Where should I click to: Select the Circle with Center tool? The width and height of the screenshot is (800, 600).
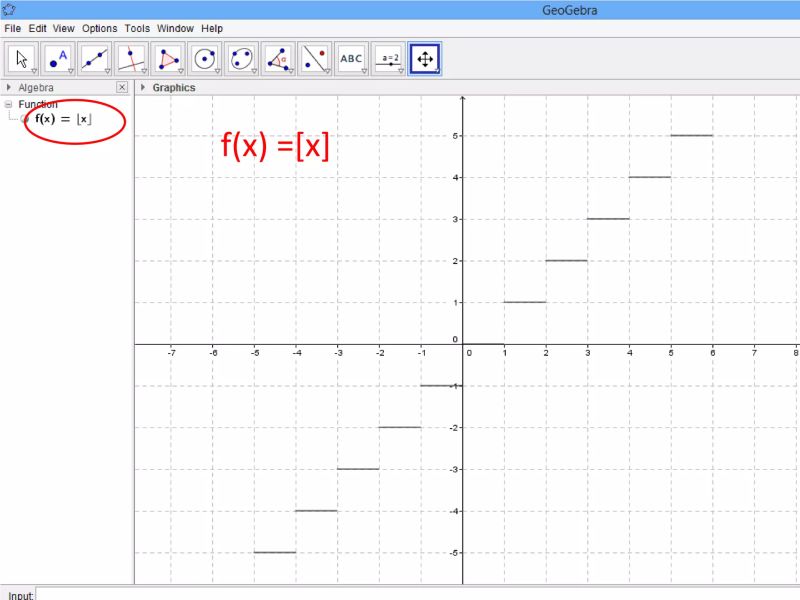pyautogui.click(x=206, y=57)
